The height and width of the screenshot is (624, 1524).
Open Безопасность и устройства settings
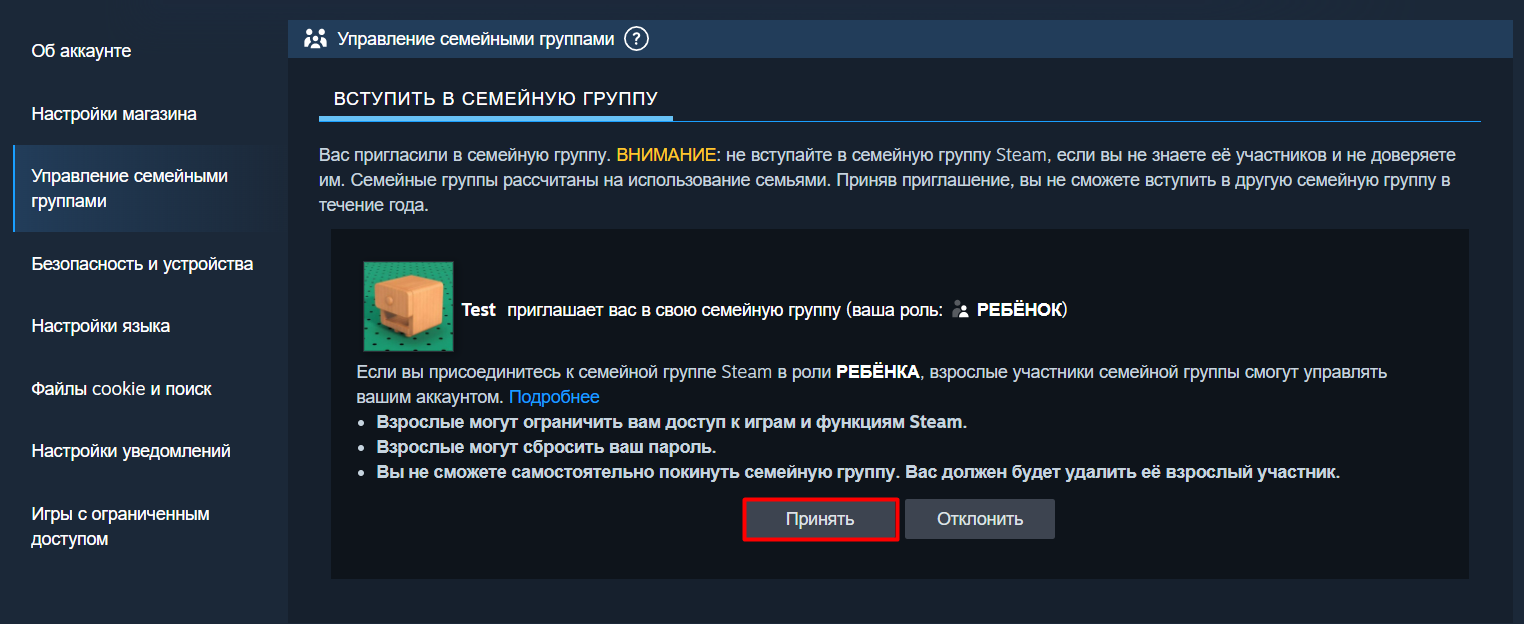pos(142,264)
